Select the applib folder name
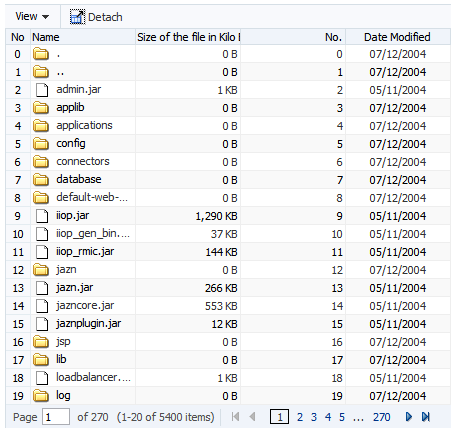The height and width of the screenshot is (428, 451). coord(70,108)
